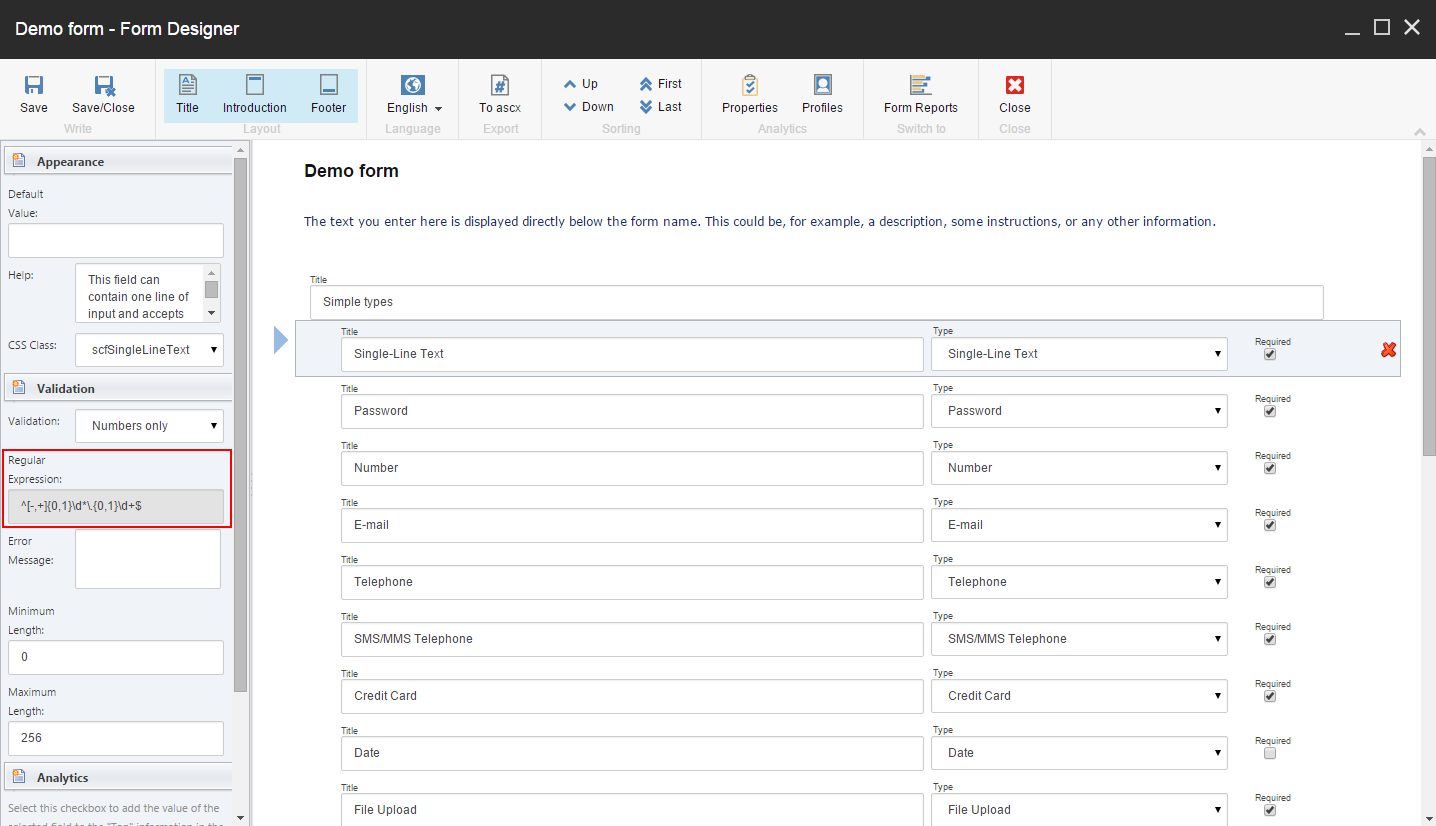The image size is (1436, 826).
Task: Open Type dropdown for Number row
Action: point(1079,468)
